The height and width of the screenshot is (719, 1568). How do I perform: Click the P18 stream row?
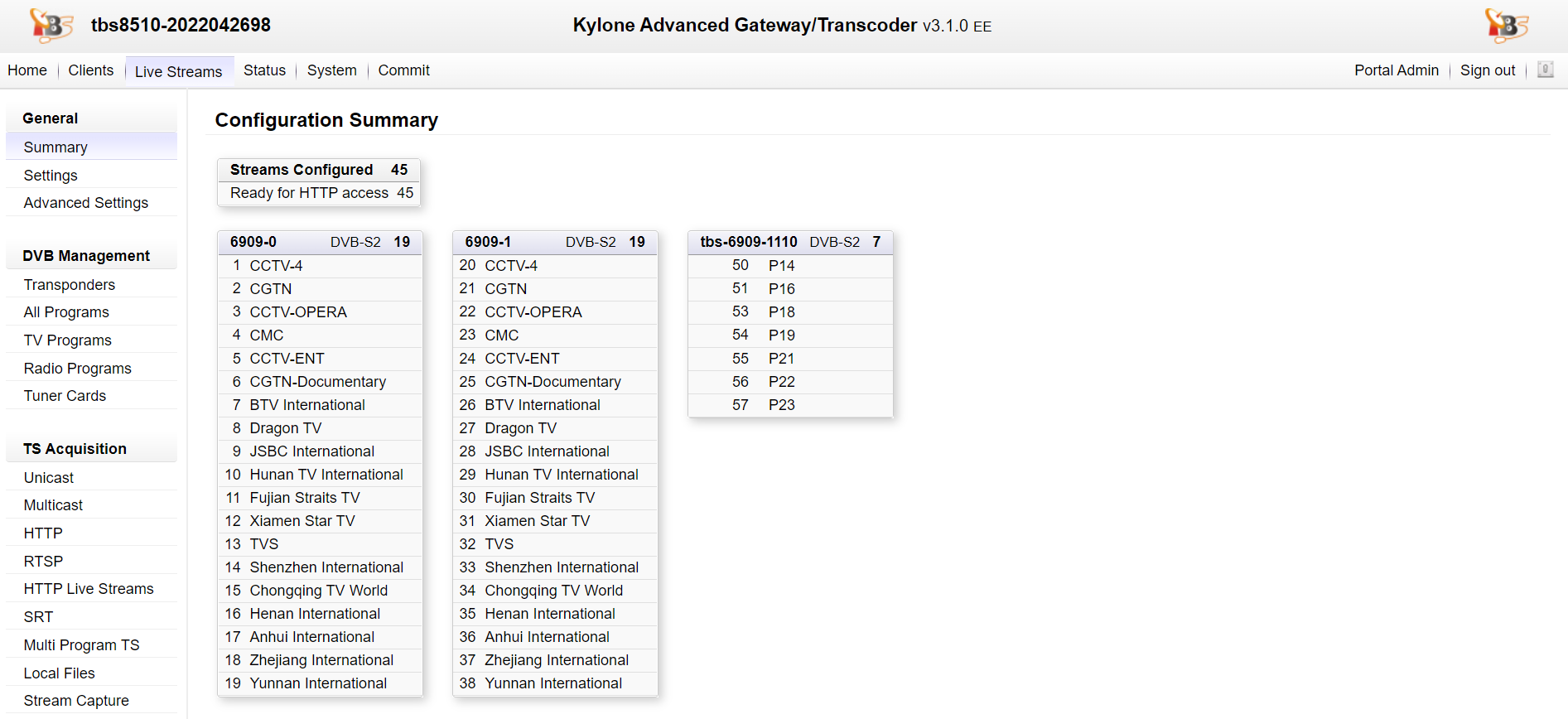[781, 312]
